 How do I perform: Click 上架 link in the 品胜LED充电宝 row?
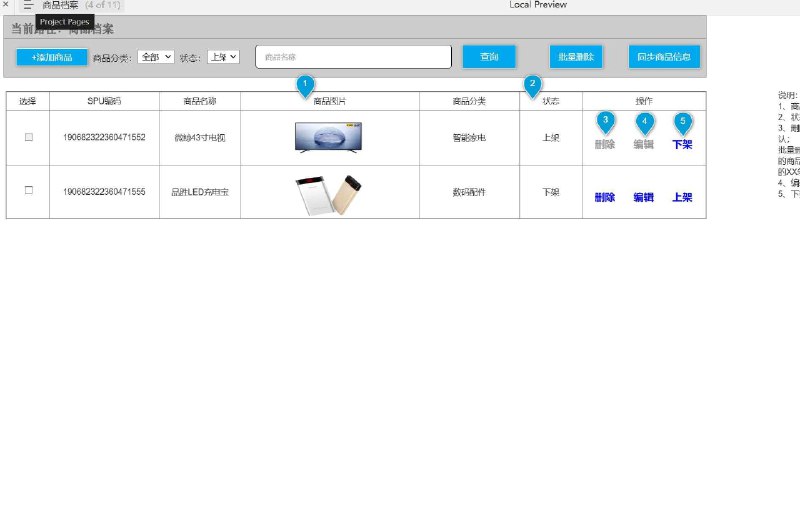click(683, 197)
